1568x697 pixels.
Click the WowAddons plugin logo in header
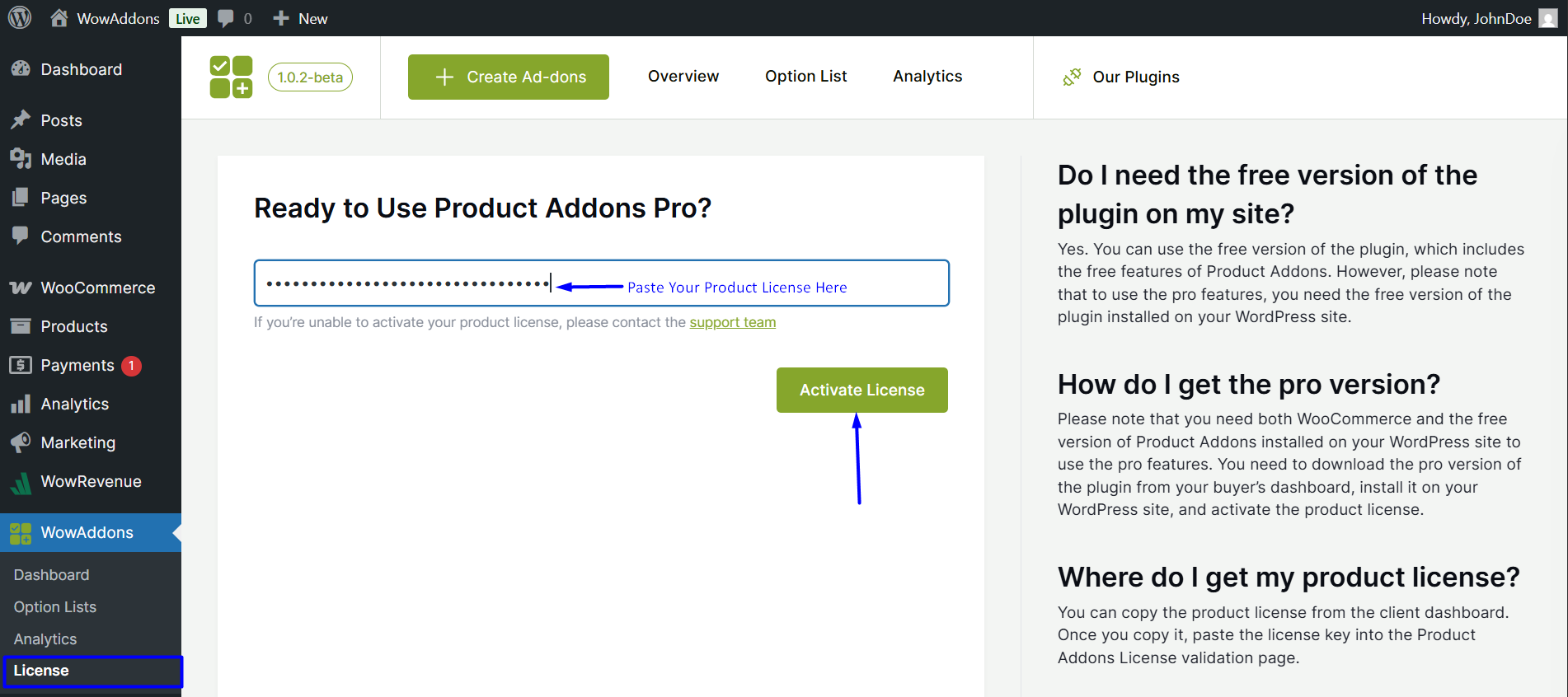(231, 77)
